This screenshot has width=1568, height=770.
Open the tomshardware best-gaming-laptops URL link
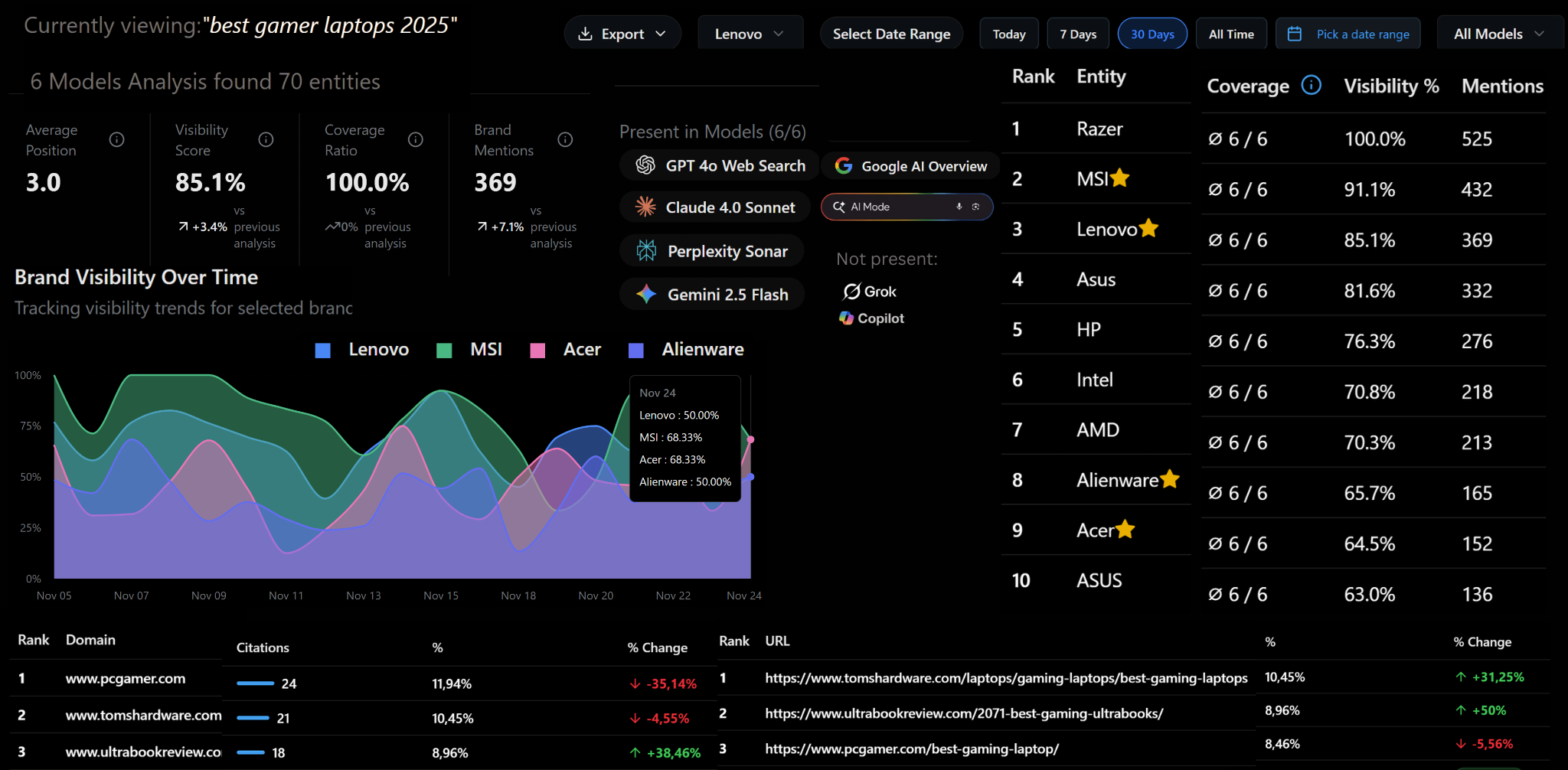point(1005,677)
